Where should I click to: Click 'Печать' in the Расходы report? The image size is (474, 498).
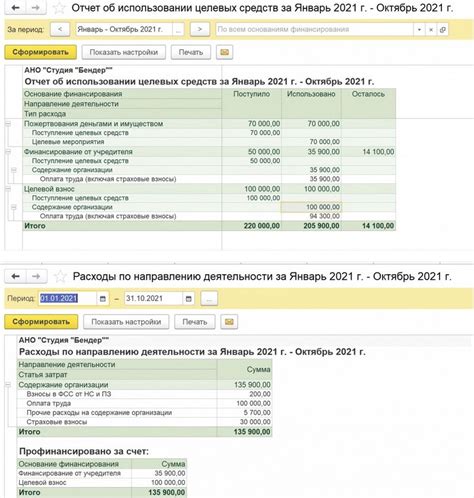click(195, 322)
